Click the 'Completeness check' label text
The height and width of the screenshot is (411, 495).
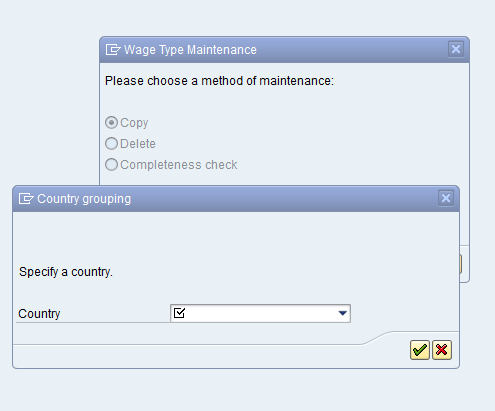click(x=179, y=165)
